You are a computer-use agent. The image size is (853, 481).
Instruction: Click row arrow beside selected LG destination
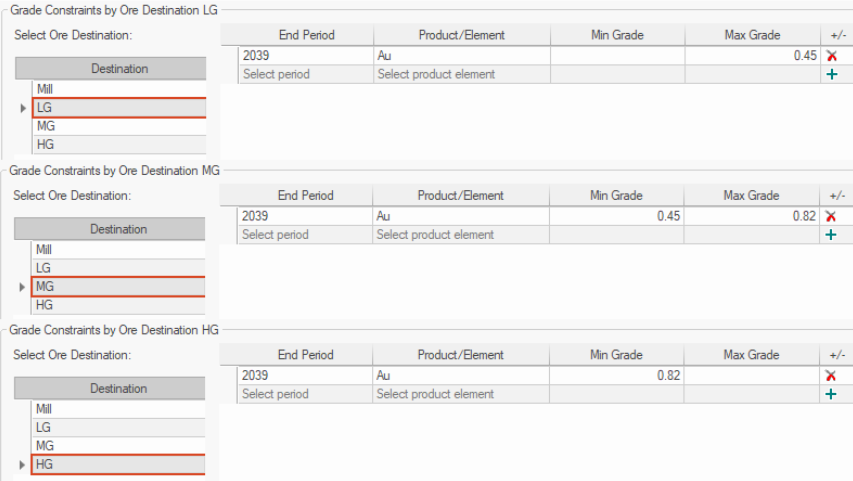pos(23,108)
